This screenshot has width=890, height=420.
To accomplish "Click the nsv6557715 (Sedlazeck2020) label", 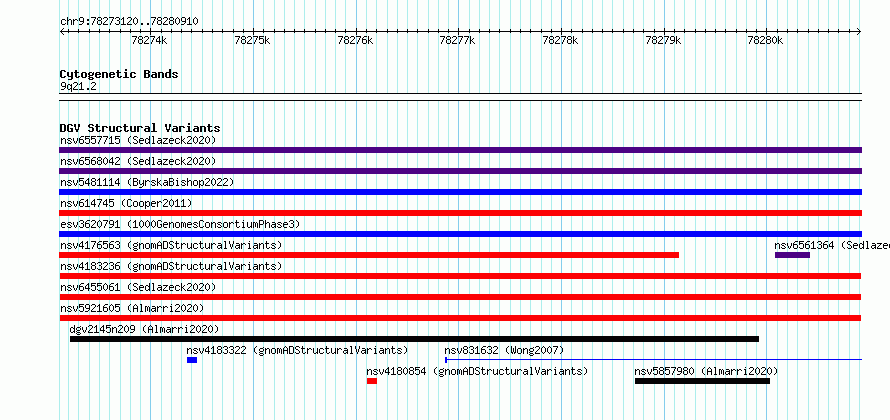I will [138, 140].
